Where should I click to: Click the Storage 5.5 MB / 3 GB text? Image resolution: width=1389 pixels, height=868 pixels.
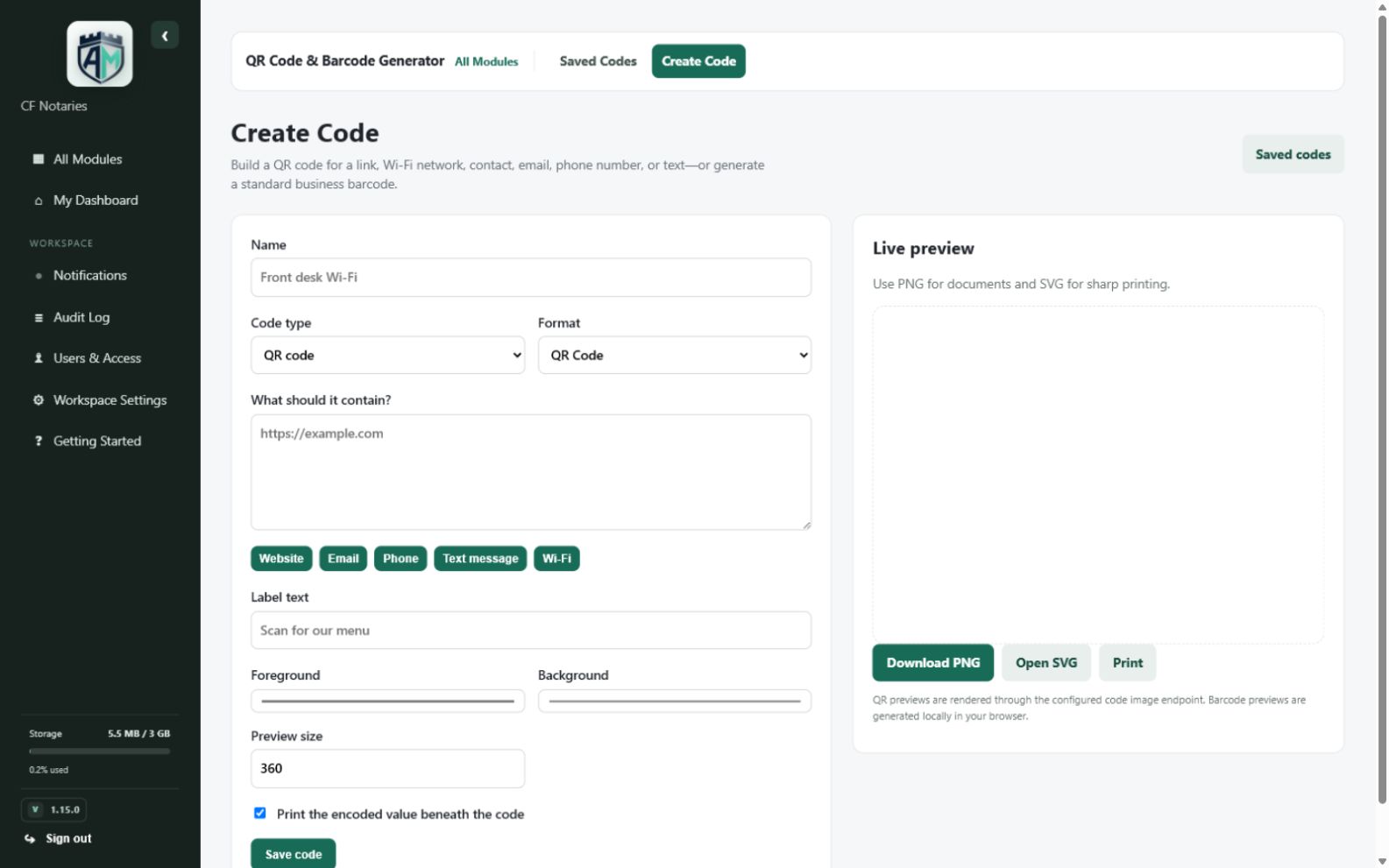(x=100, y=734)
